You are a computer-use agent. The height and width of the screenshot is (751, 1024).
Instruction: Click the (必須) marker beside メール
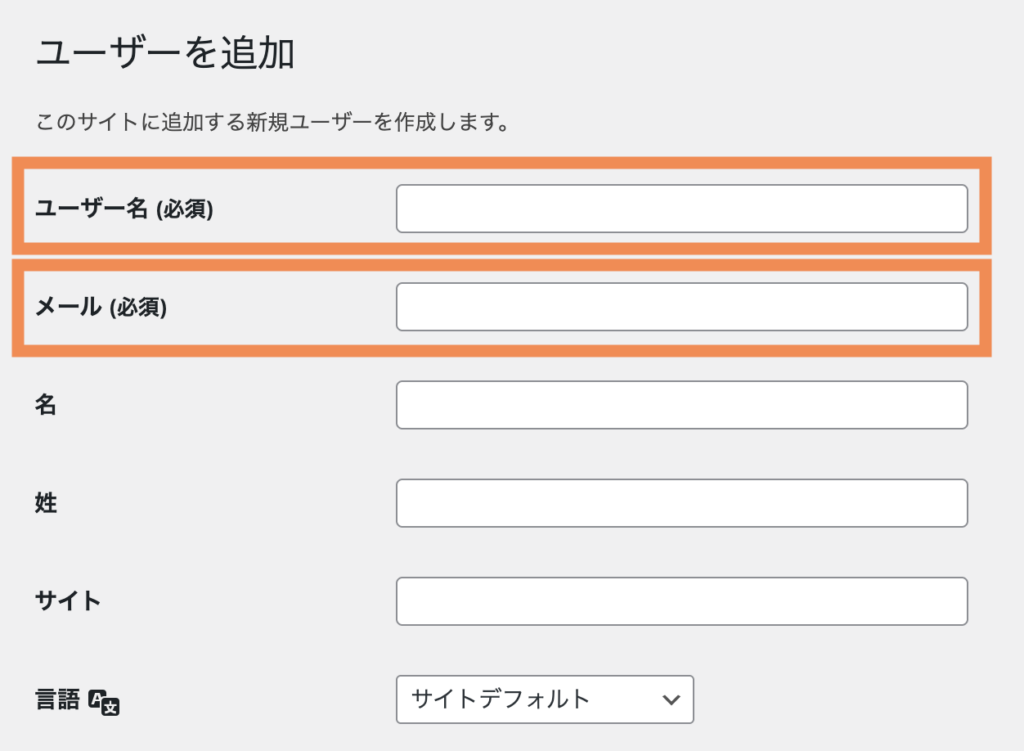pos(136,308)
